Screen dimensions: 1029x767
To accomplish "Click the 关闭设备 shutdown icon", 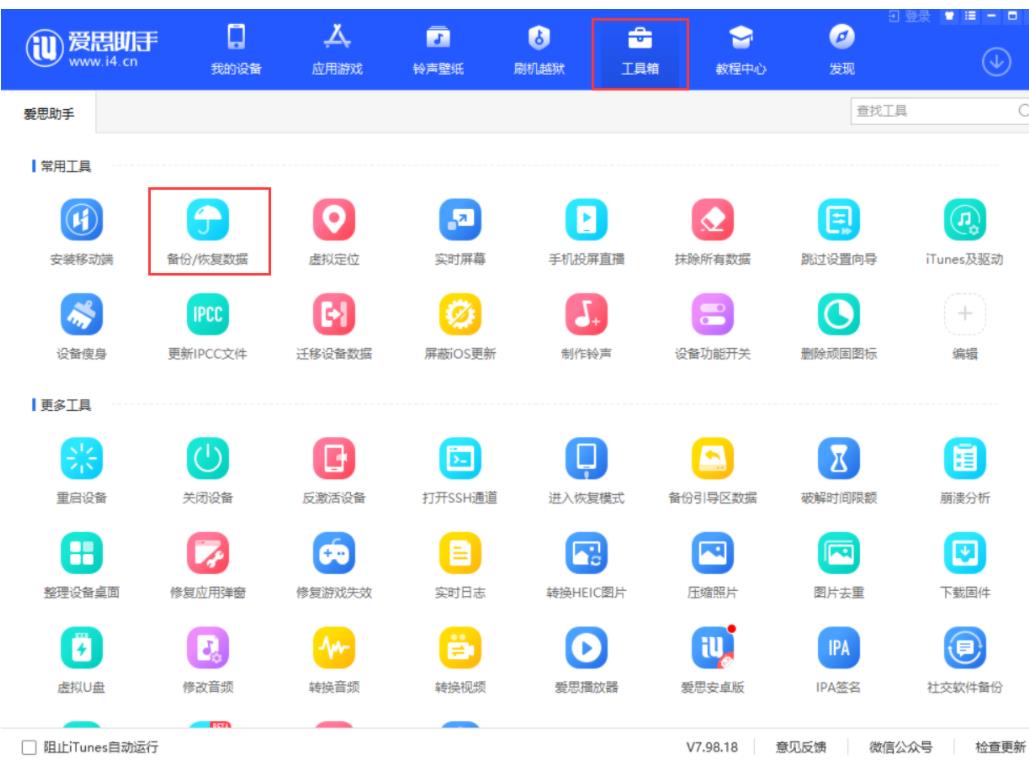I will [x=207, y=460].
